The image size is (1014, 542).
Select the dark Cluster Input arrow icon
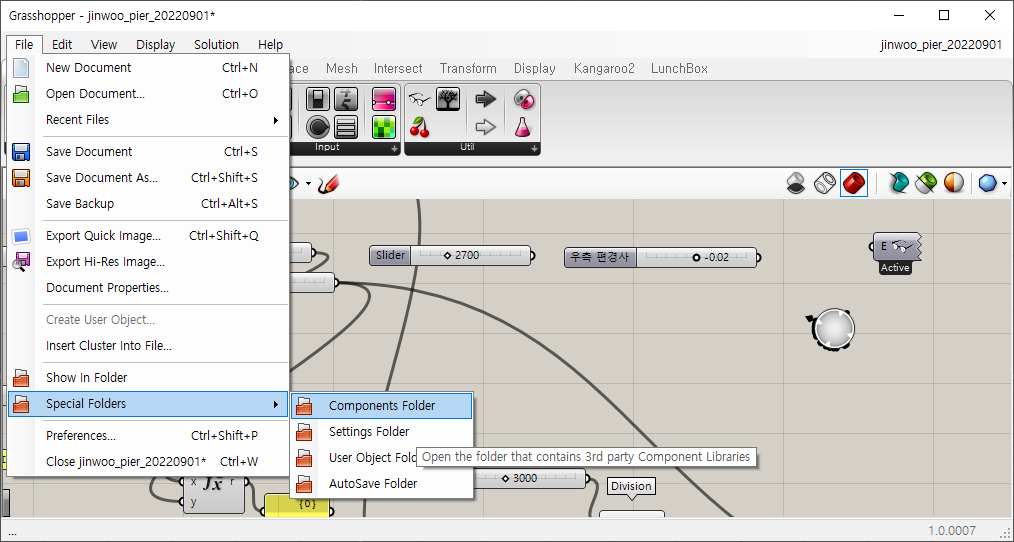(485, 100)
